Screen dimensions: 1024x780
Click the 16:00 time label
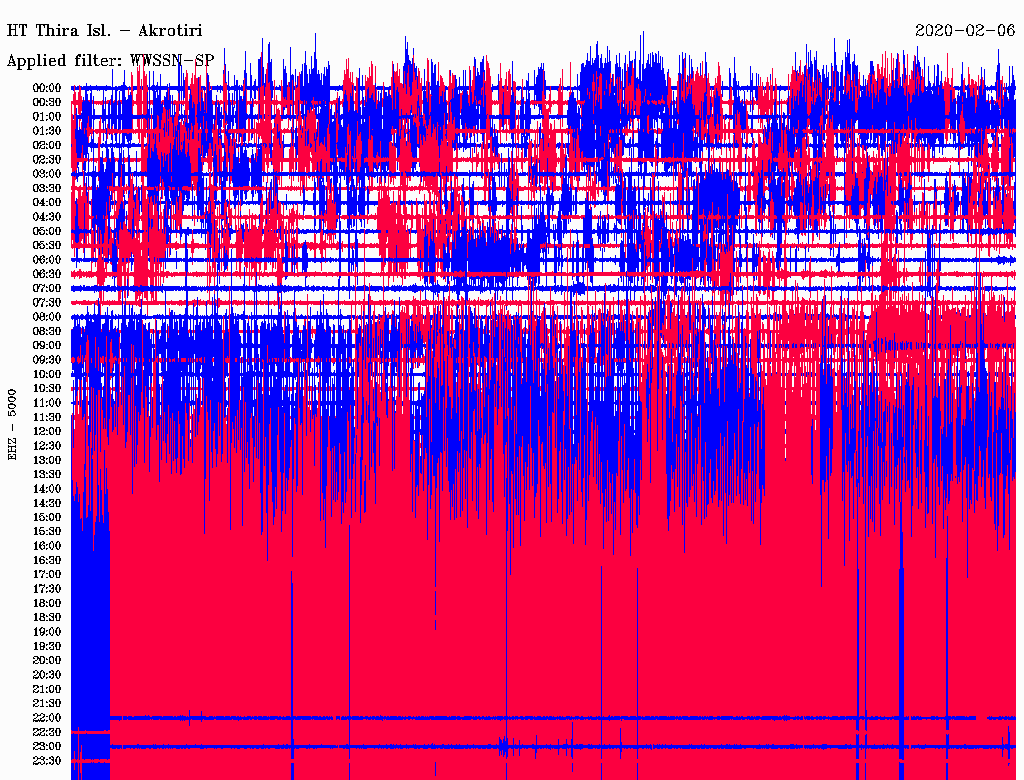tap(47, 545)
